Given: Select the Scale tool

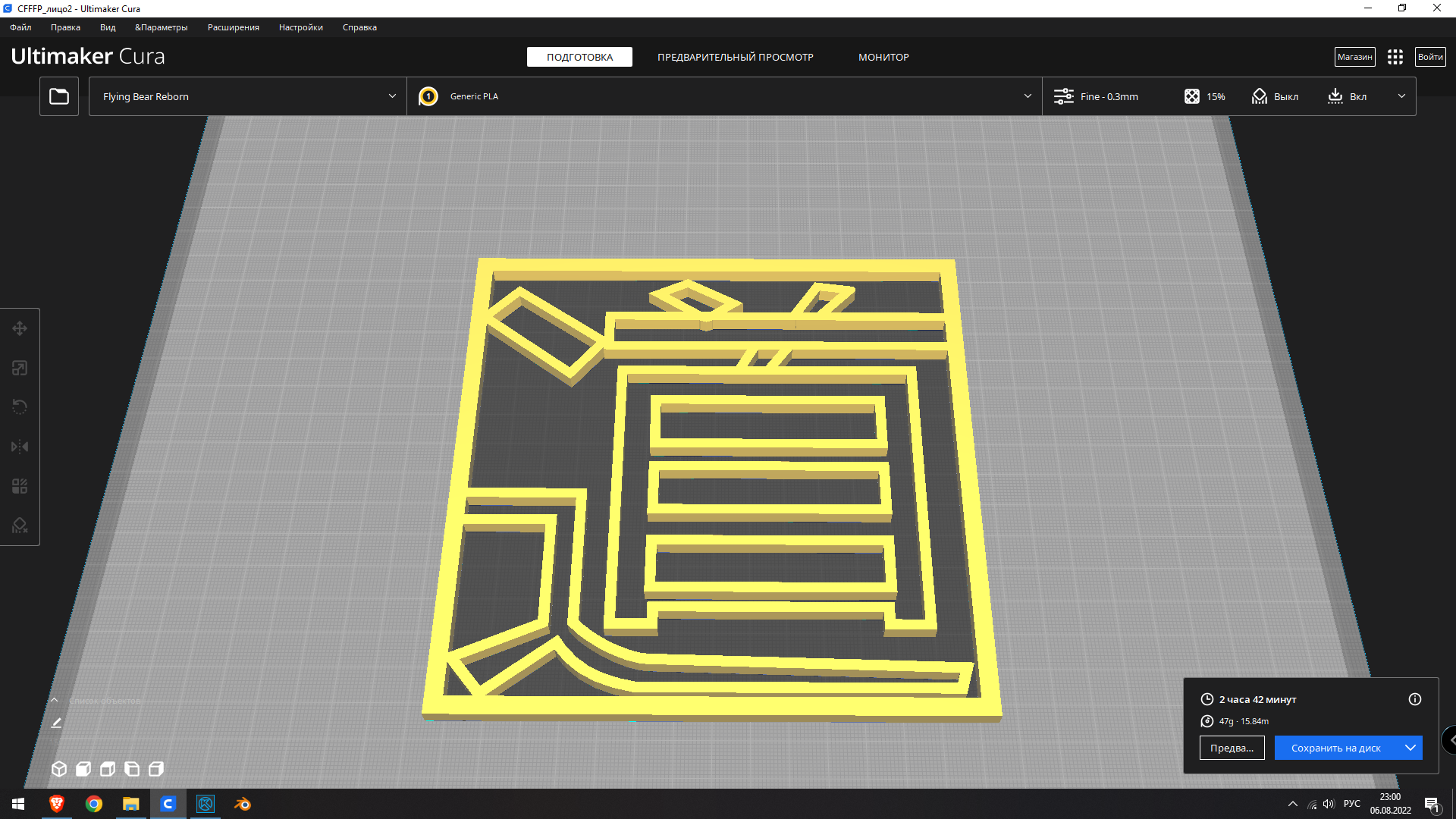Looking at the screenshot, I should tap(20, 368).
